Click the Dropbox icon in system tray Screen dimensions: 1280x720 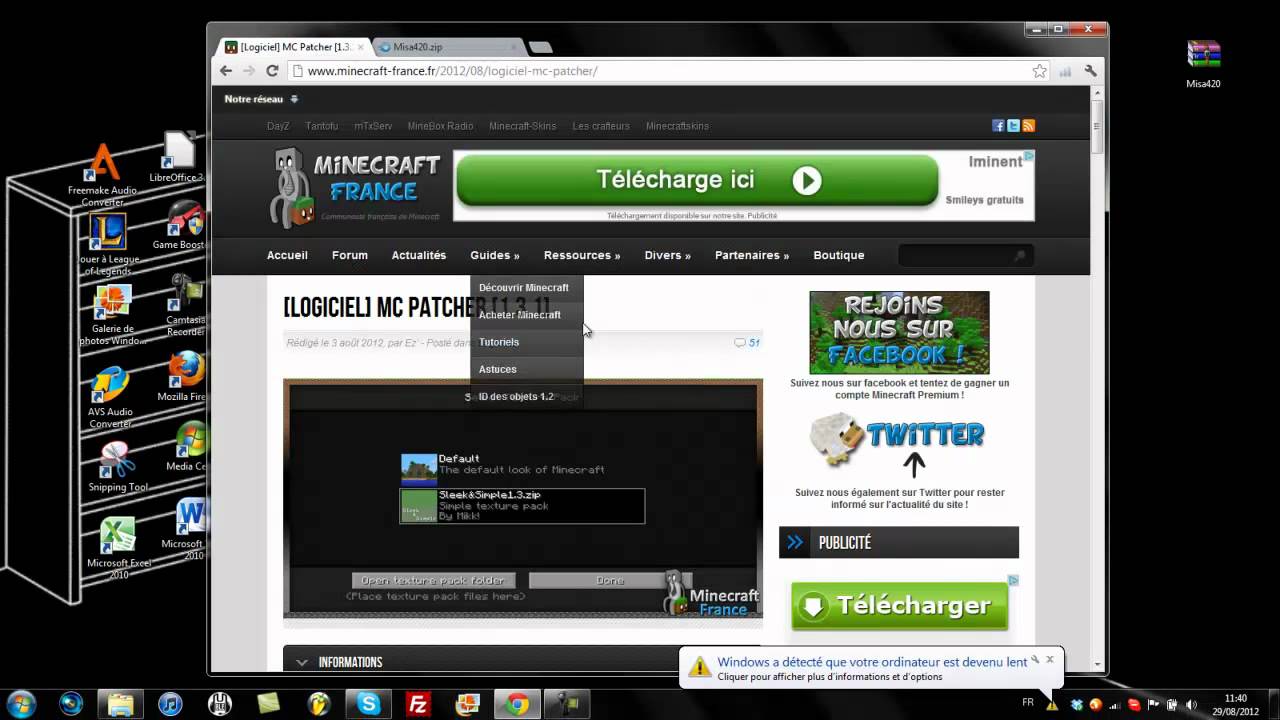point(1076,705)
